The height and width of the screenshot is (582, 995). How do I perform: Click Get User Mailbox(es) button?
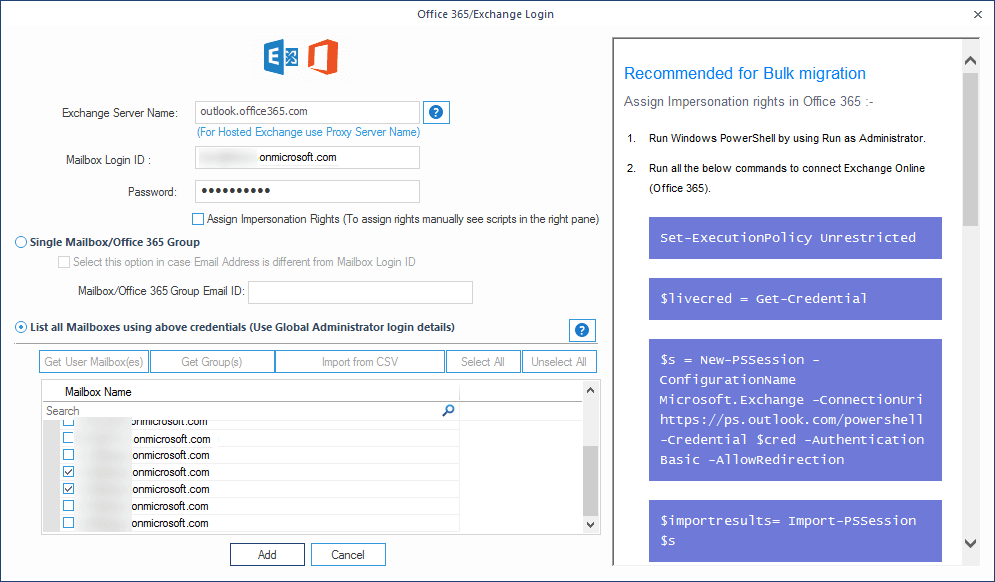(x=94, y=362)
